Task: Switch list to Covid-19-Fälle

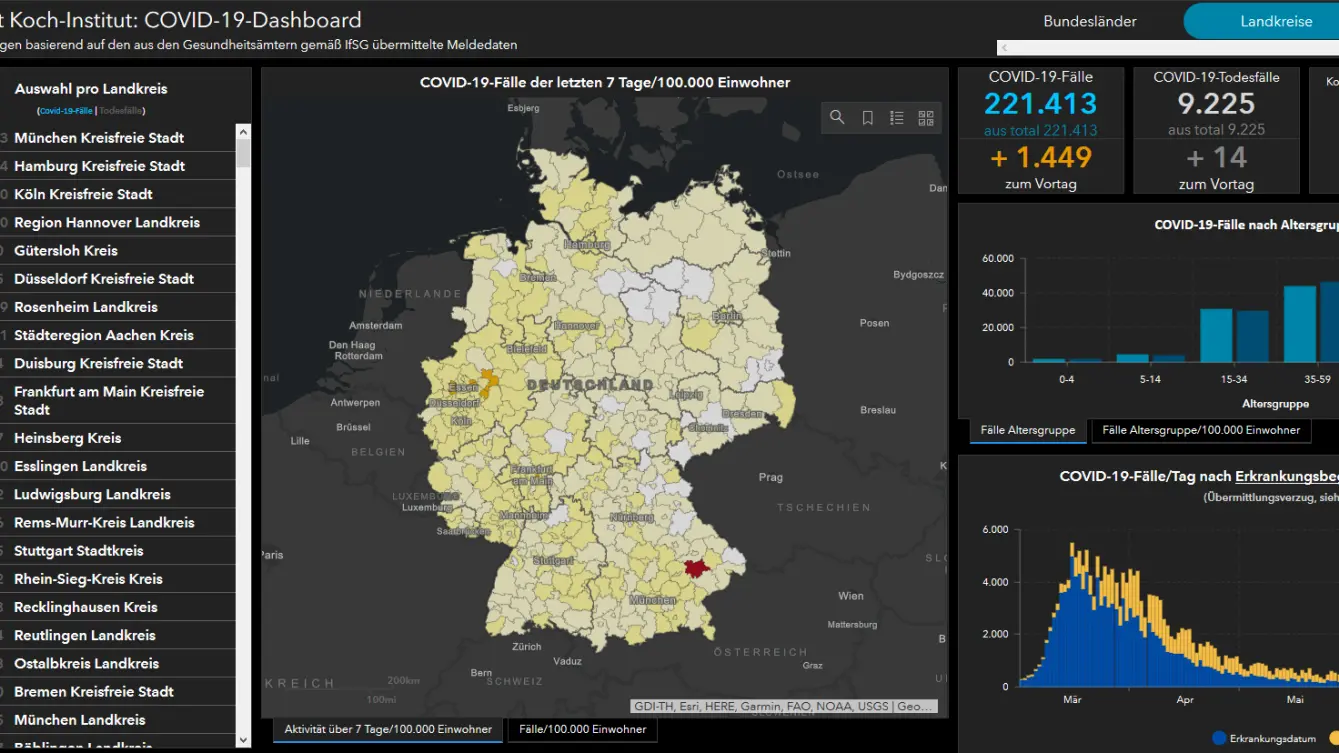Action: [66, 111]
